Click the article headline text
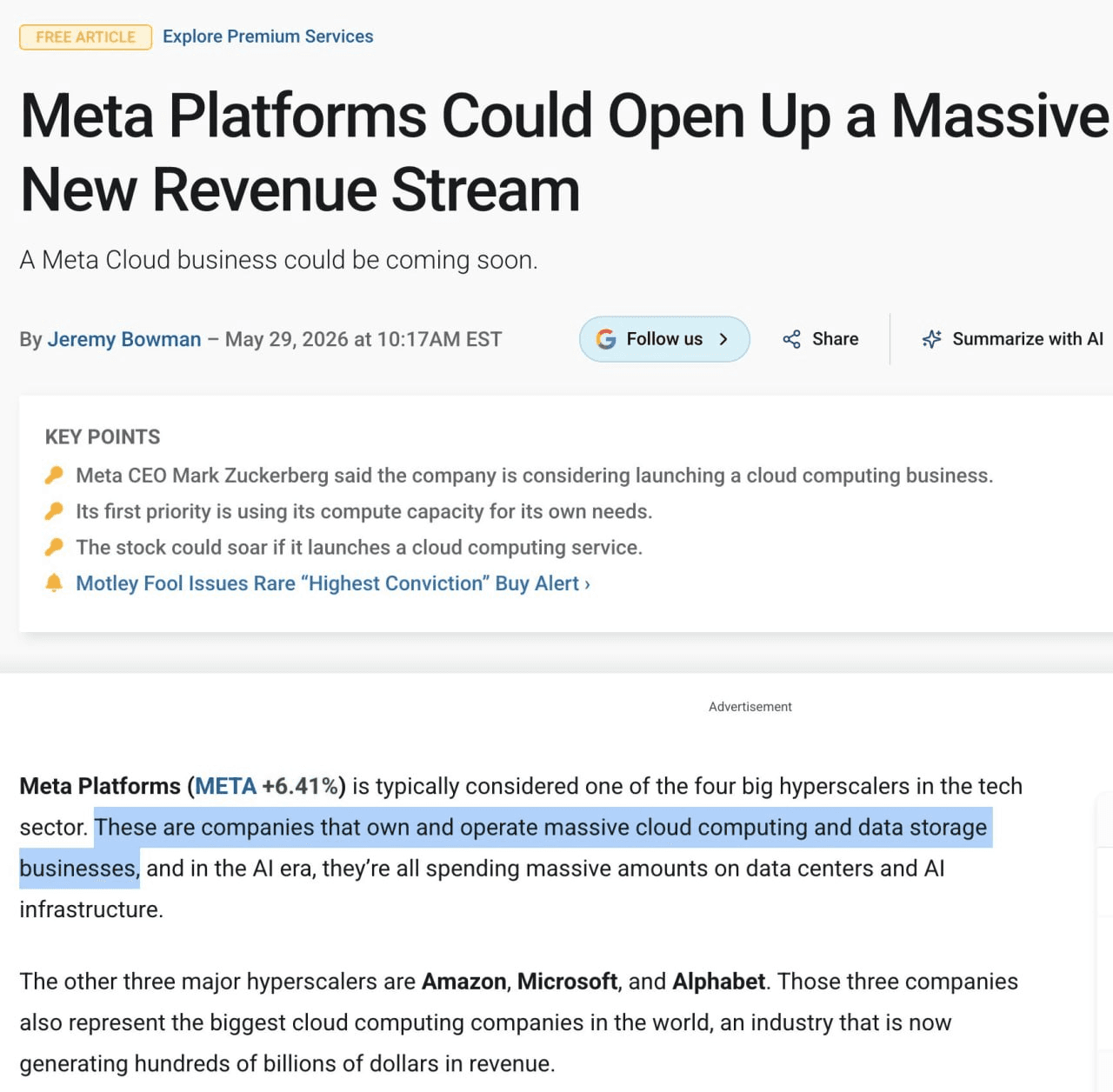Viewport: 1113px width, 1092px height. point(563,152)
